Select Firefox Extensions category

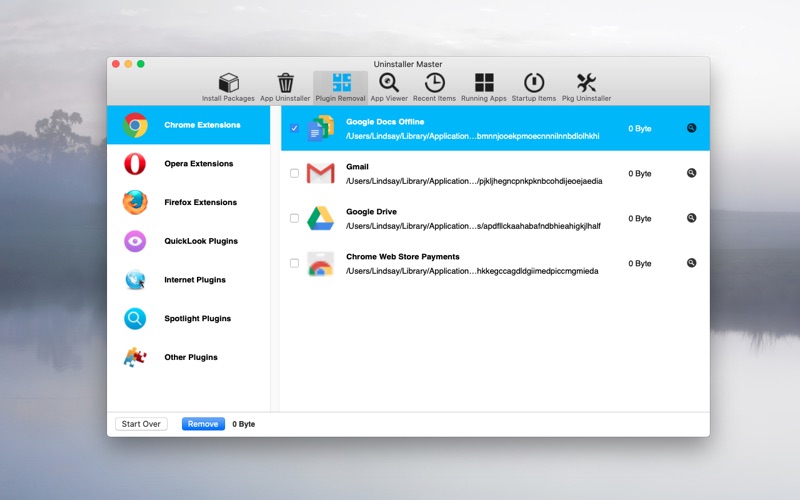(188, 203)
